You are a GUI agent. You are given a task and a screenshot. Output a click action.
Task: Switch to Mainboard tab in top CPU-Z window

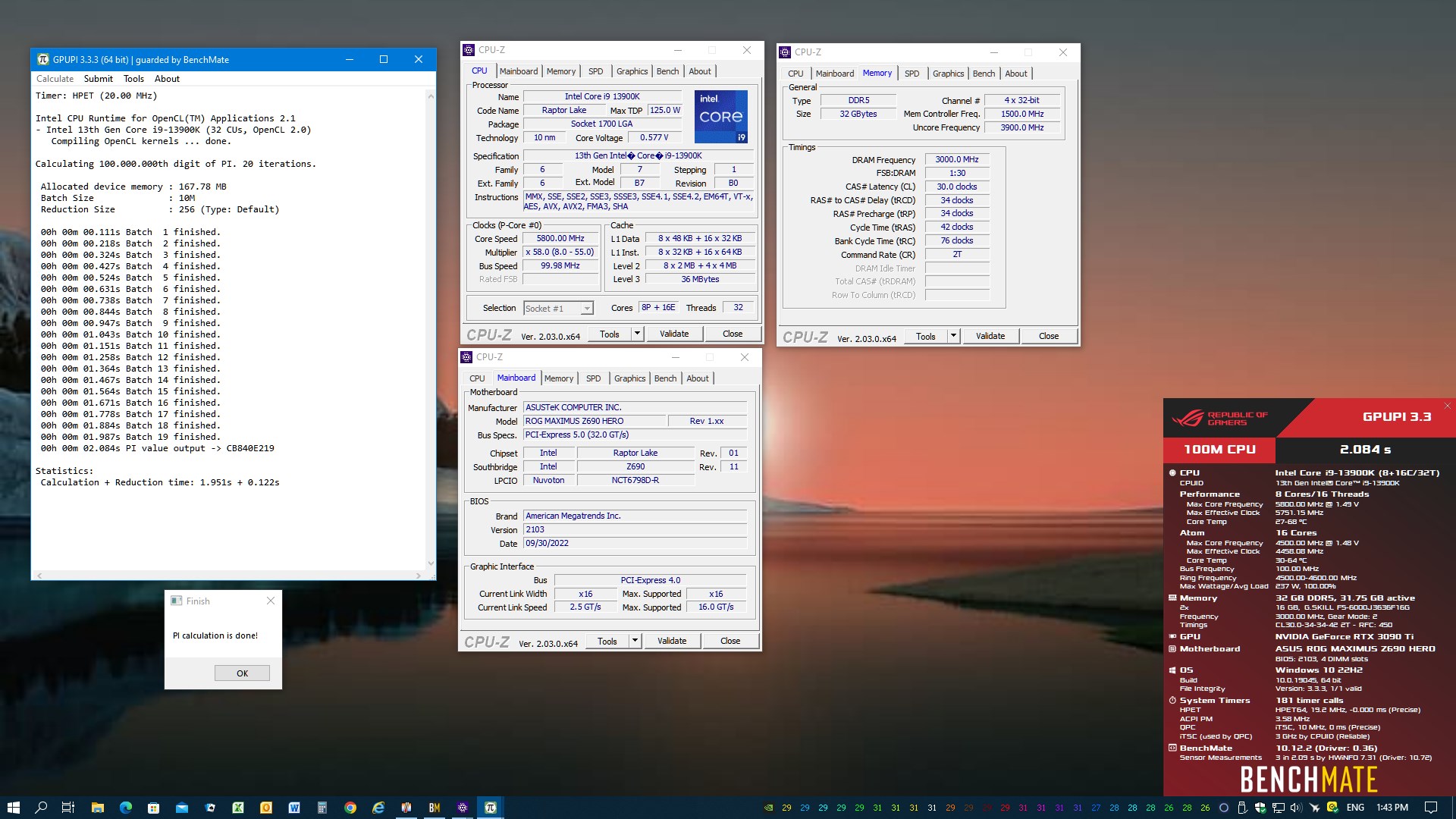(x=519, y=71)
